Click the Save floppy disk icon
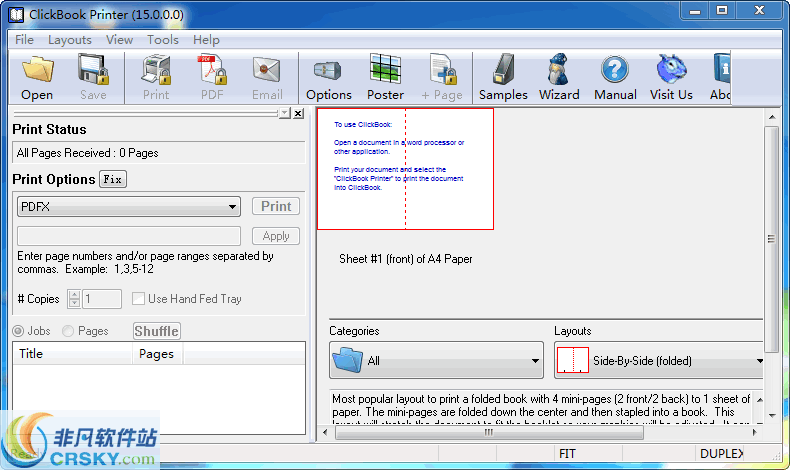Image resolution: width=790 pixels, height=470 pixels. click(x=93, y=70)
